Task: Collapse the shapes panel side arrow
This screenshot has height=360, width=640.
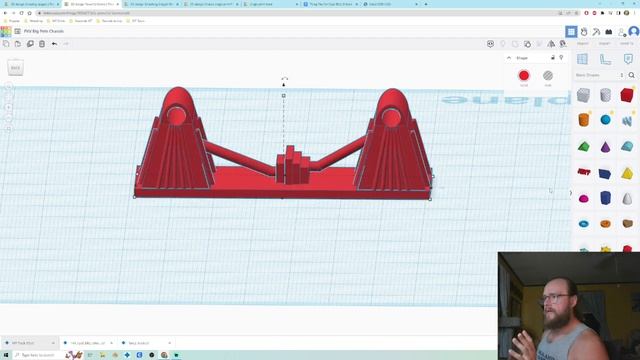Action: coord(571,193)
